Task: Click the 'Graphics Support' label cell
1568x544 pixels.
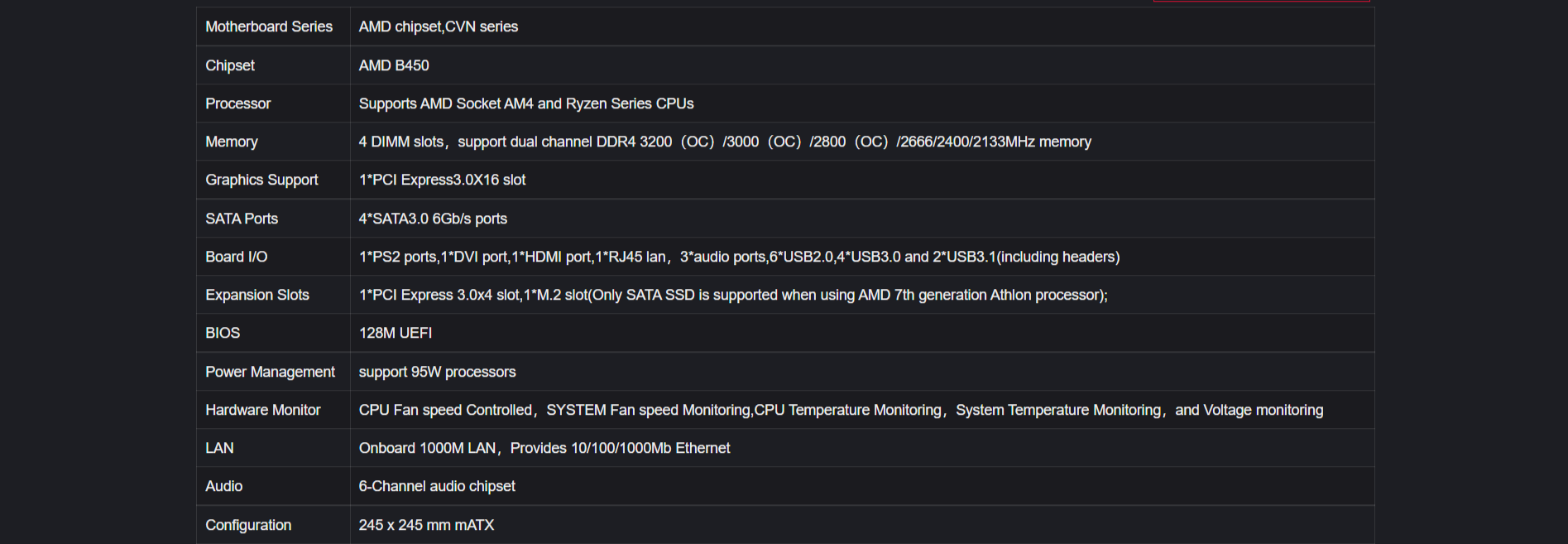Action: coord(261,180)
